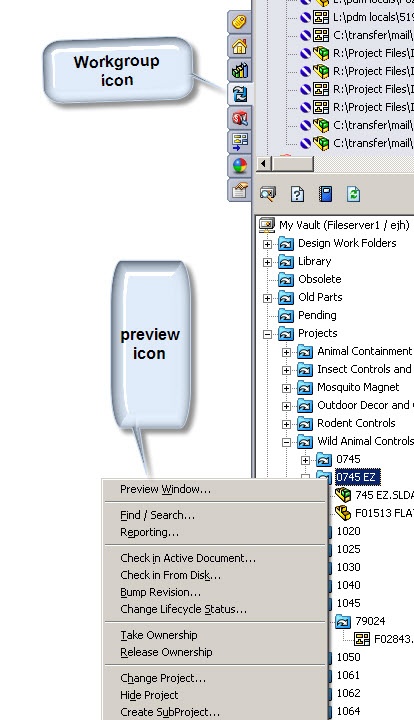
Task: Select the My Vault root node
Action: 344,225
